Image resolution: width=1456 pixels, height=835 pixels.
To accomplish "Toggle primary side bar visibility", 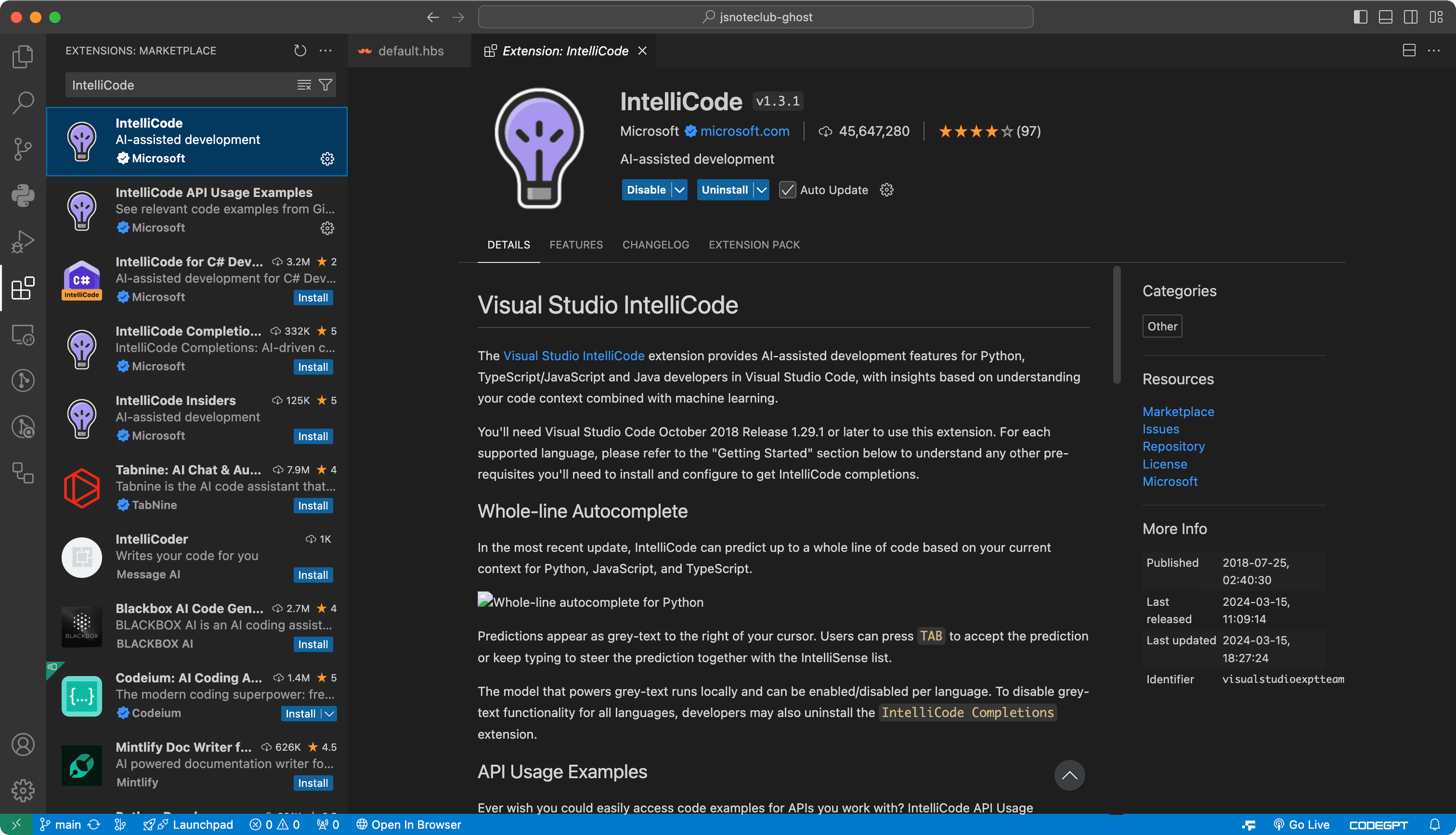I will [1360, 17].
